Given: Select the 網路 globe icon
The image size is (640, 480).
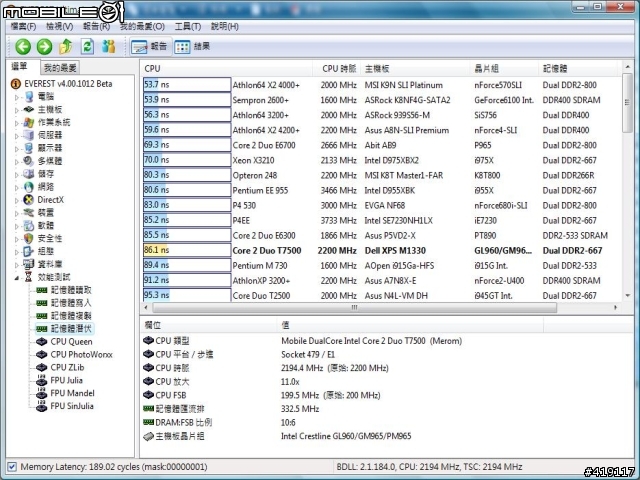Looking at the screenshot, I should click(29, 187).
